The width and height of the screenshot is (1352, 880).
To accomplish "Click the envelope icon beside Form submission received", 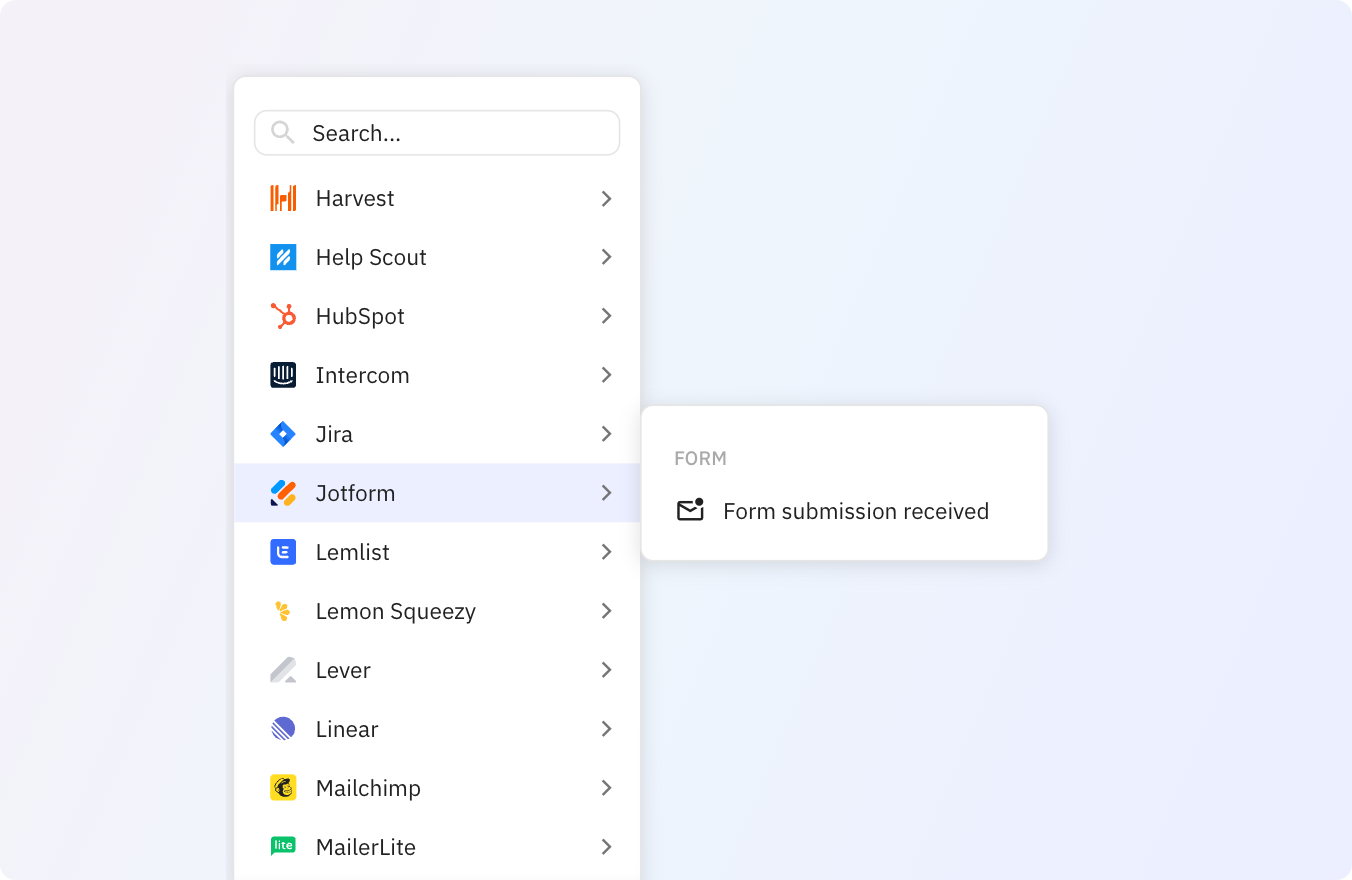I will click(x=691, y=510).
